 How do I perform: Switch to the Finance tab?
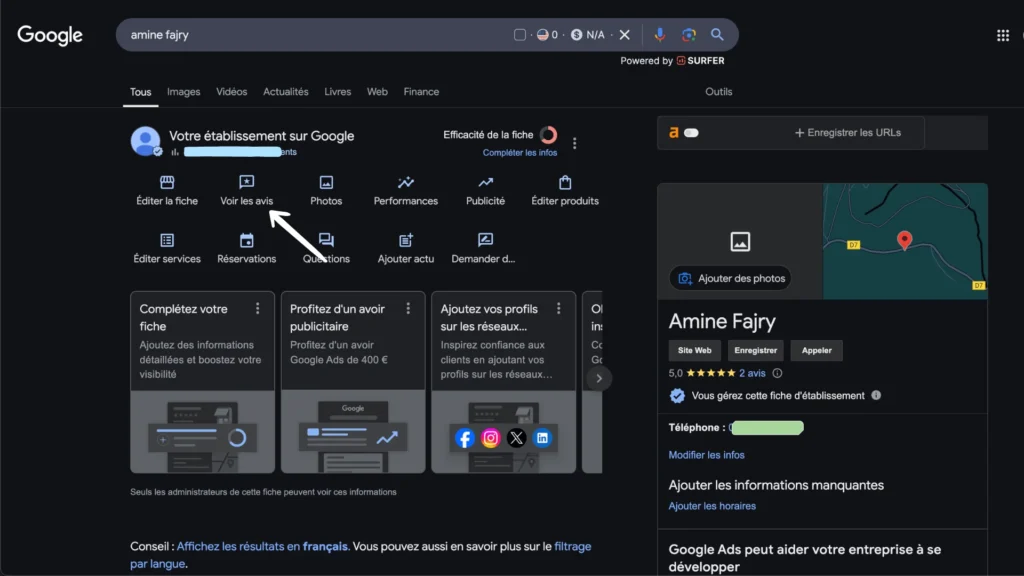[421, 91]
